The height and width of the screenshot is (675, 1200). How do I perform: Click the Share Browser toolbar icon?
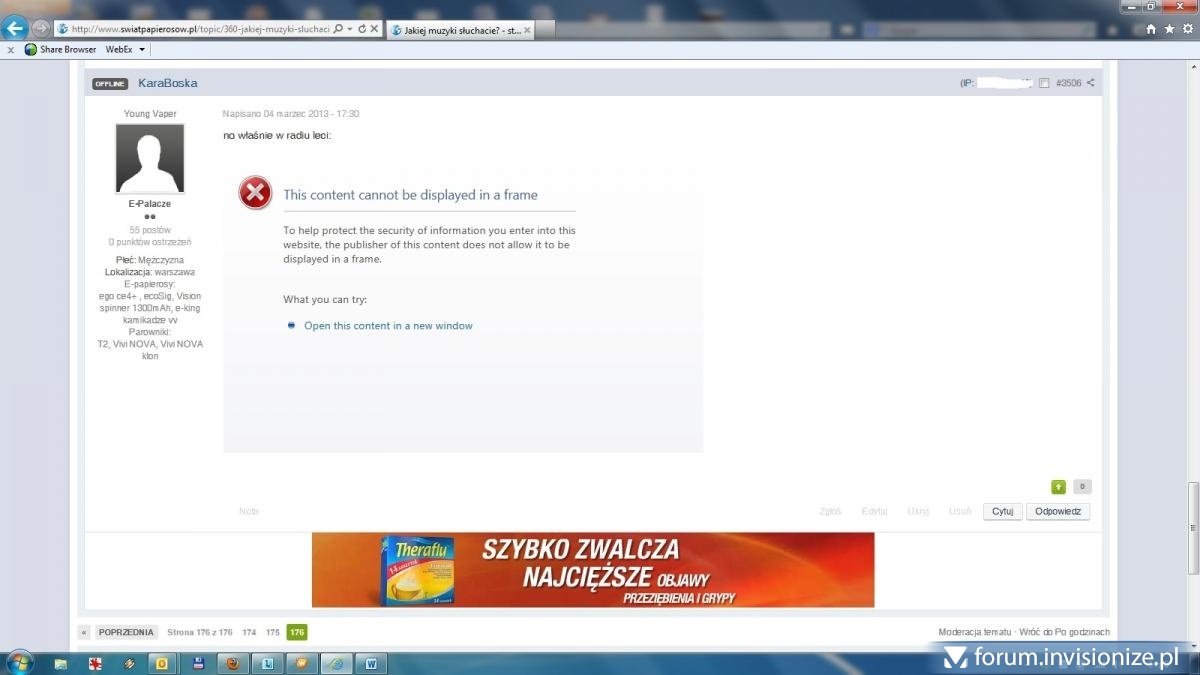[31, 49]
